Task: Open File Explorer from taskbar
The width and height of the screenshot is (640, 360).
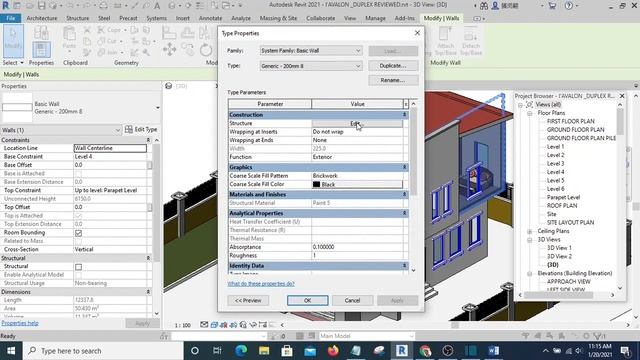Action: (264, 351)
